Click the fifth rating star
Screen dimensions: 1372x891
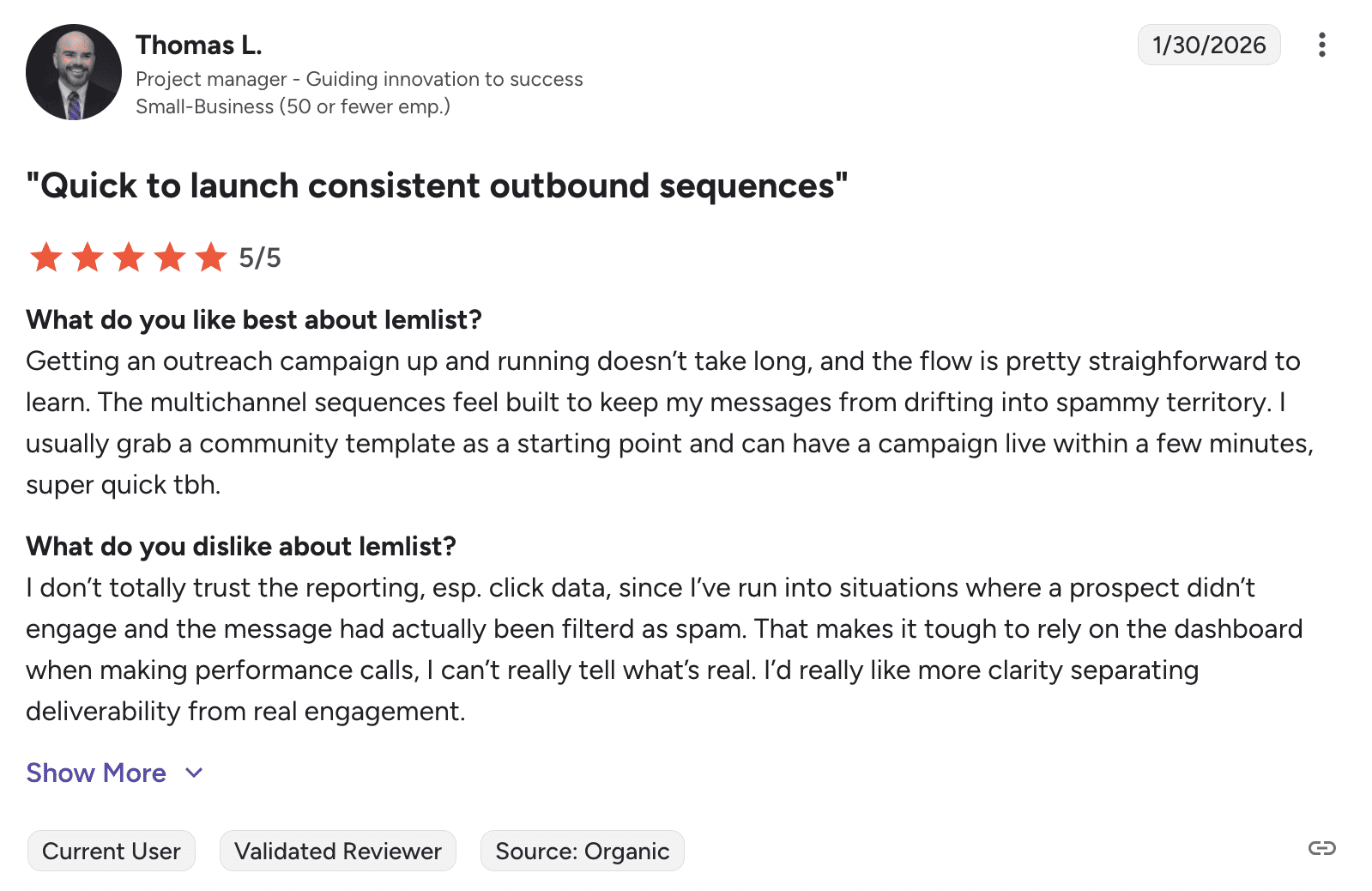(211, 258)
